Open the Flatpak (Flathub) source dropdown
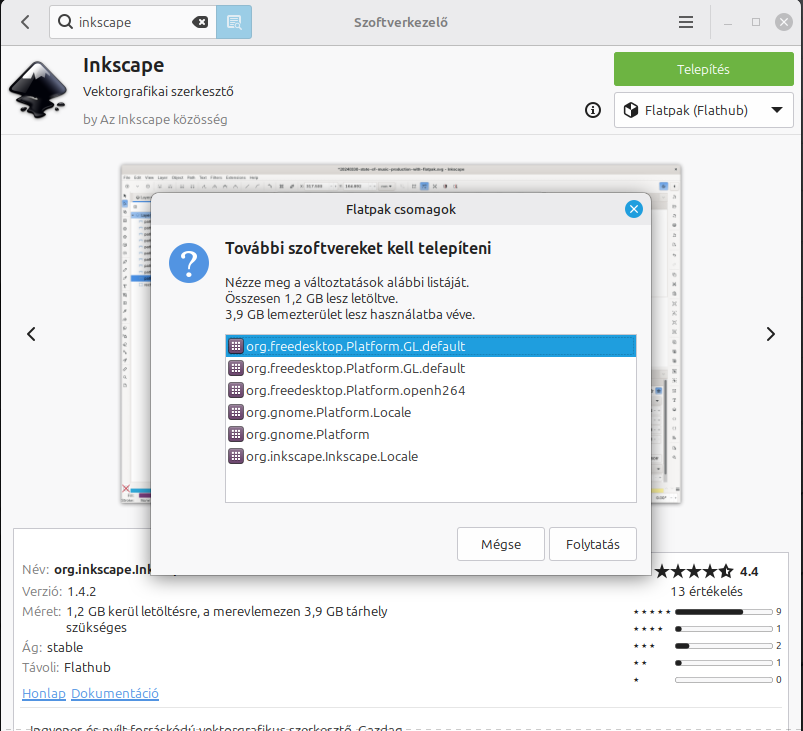 click(x=704, y=110)
